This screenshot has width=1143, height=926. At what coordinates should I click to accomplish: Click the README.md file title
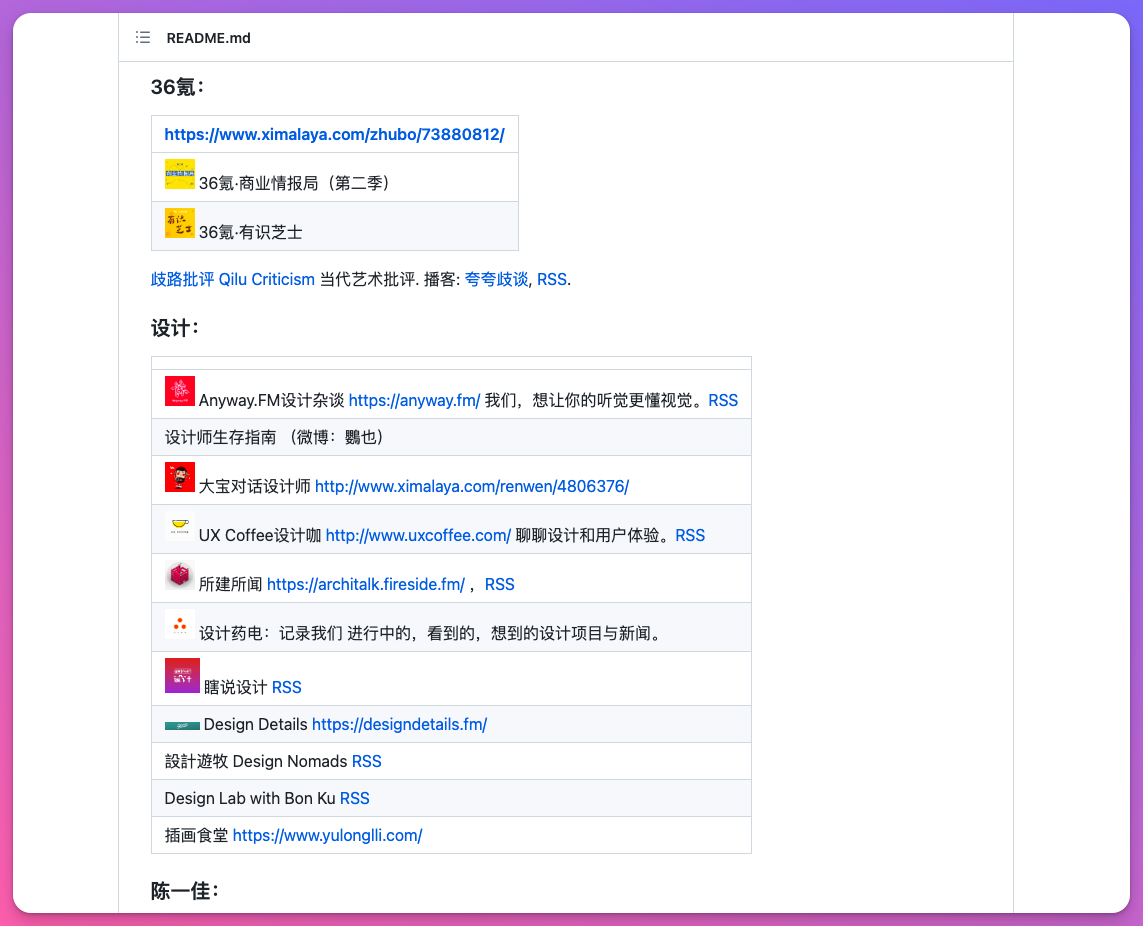[208, 38]
